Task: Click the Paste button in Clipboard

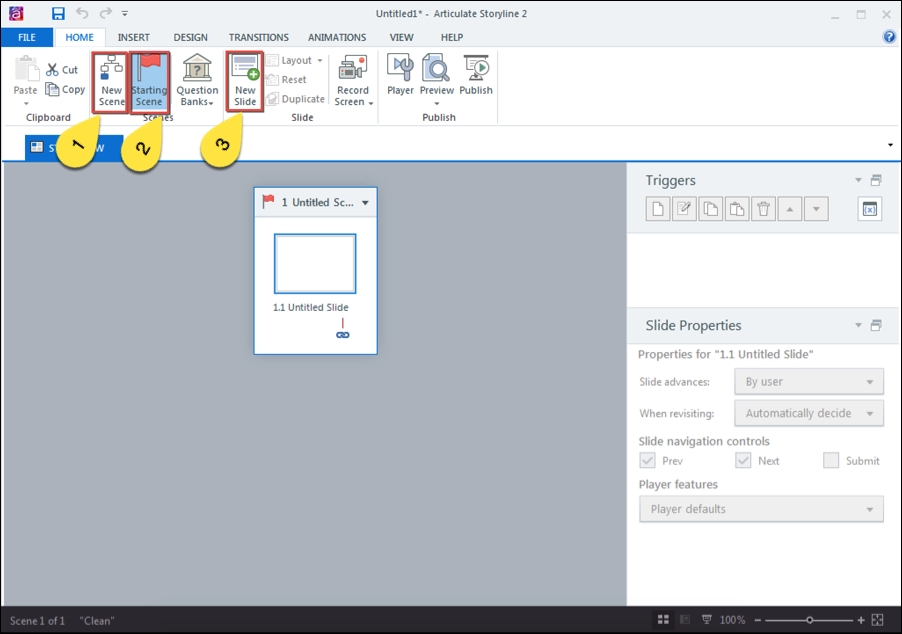Action: pyautogui.click(x=25, y=81)
